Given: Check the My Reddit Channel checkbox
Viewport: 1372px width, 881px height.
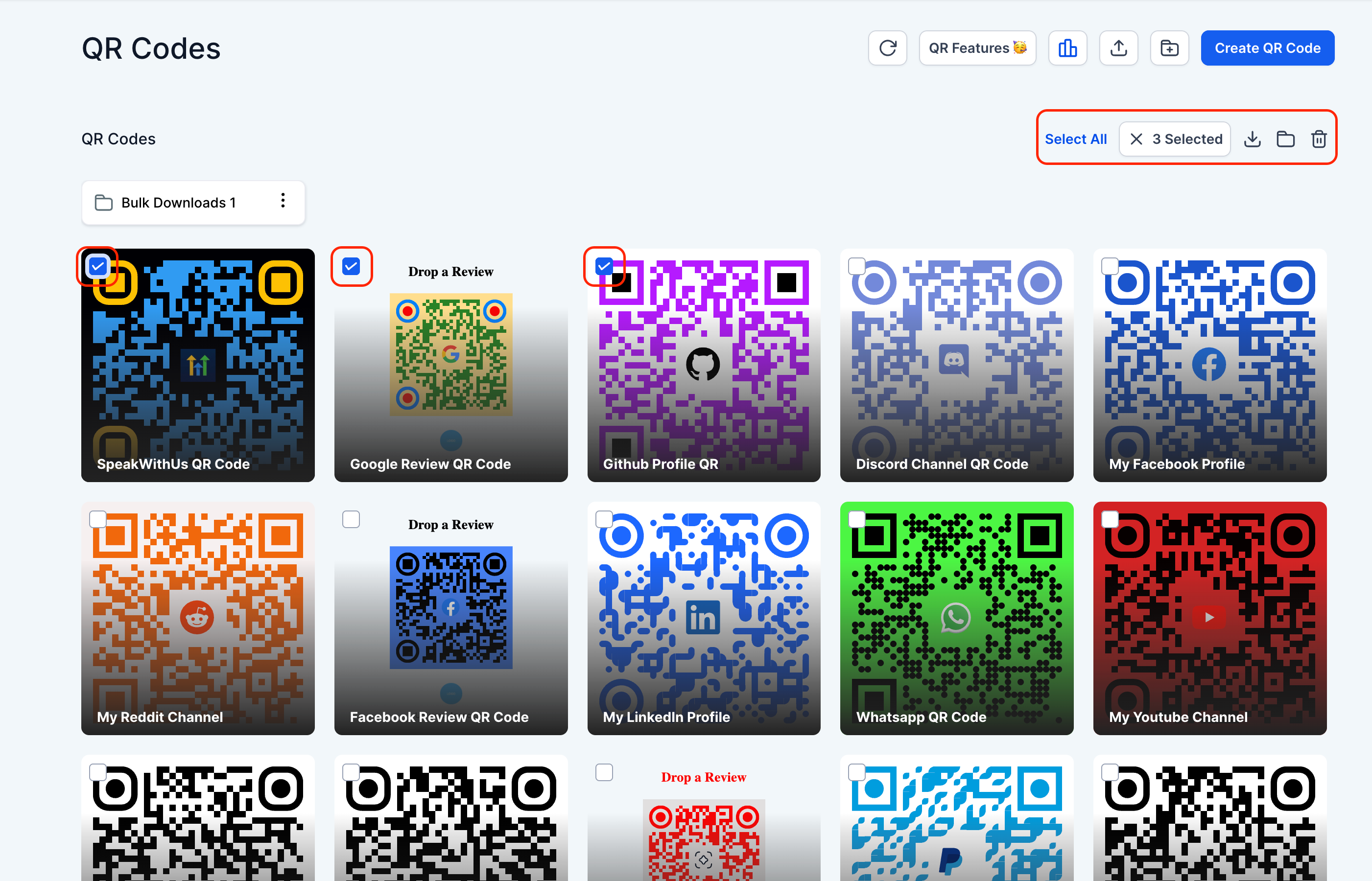Looking at the screenshot, I should 98,519.
